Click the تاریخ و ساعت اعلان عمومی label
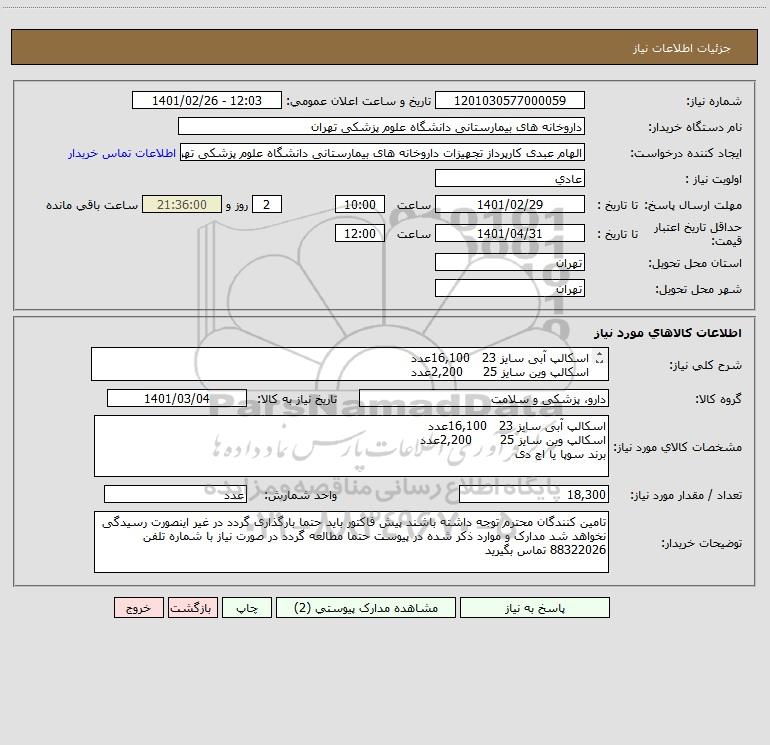770x745 pixels. pos(358,101)
